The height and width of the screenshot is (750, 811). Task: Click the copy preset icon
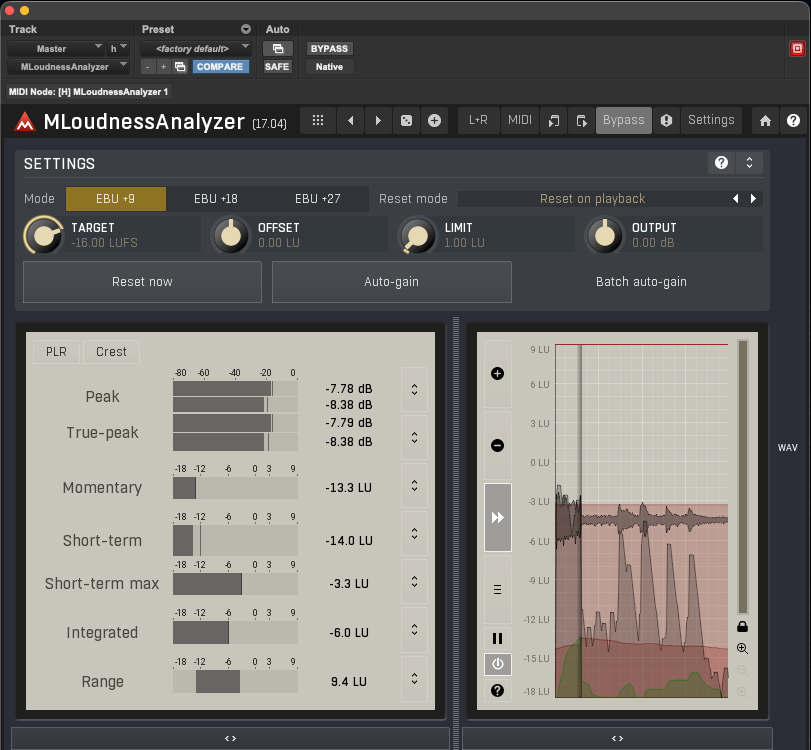553,121
